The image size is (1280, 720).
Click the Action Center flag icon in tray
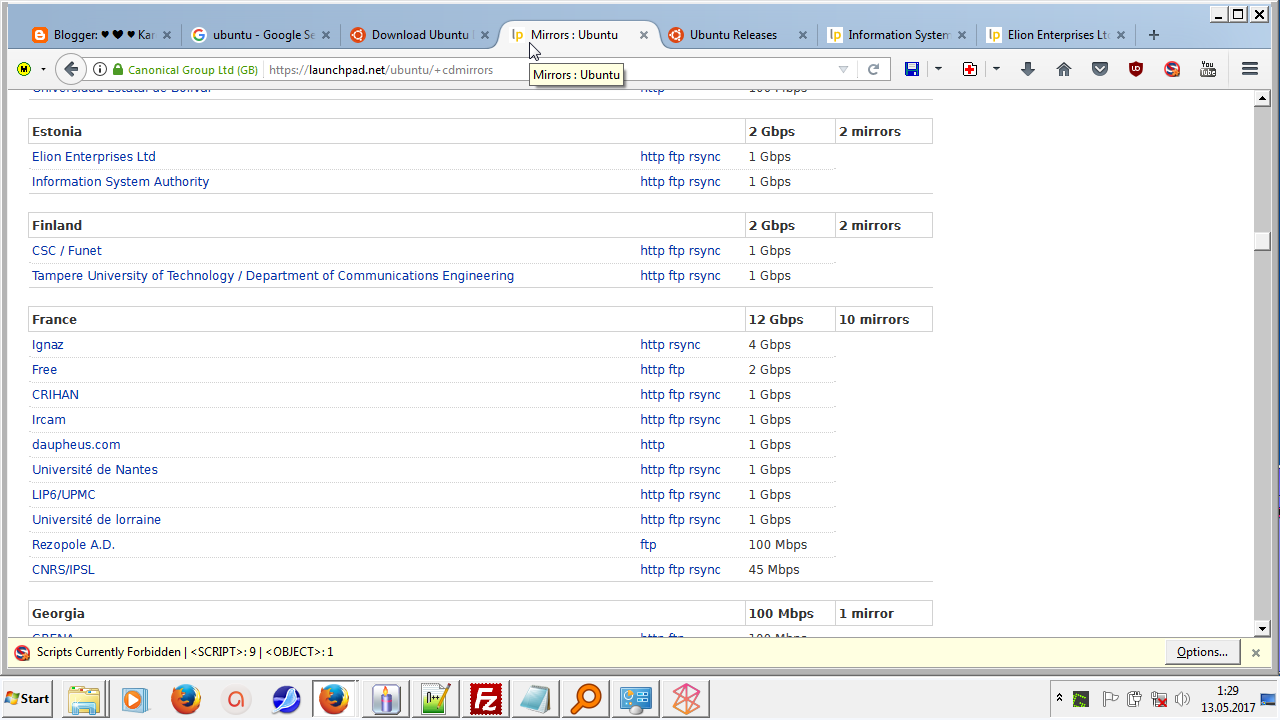point(1110,699)
